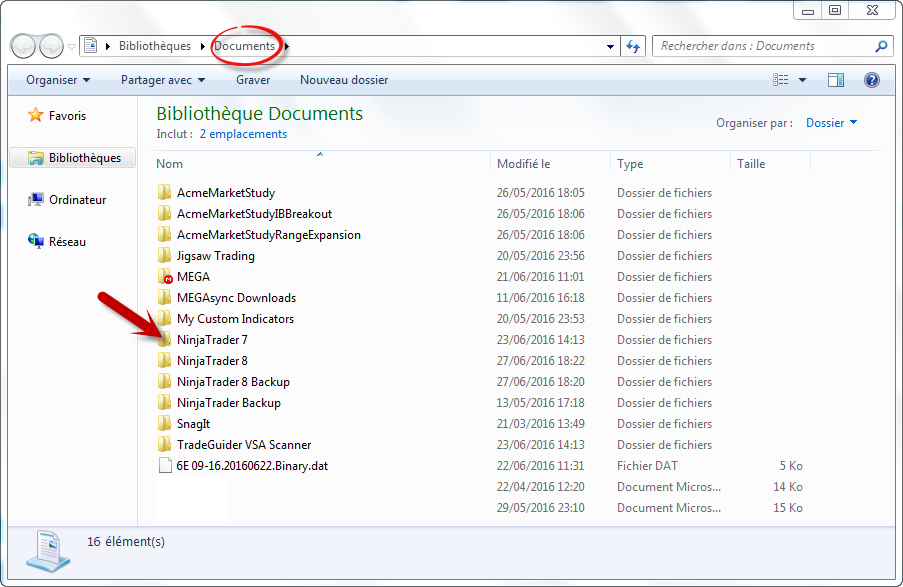Select the NinjaTrader Backup folder icon
The height and width of the screenshot is (587, 903).
[x=165, y=403]
